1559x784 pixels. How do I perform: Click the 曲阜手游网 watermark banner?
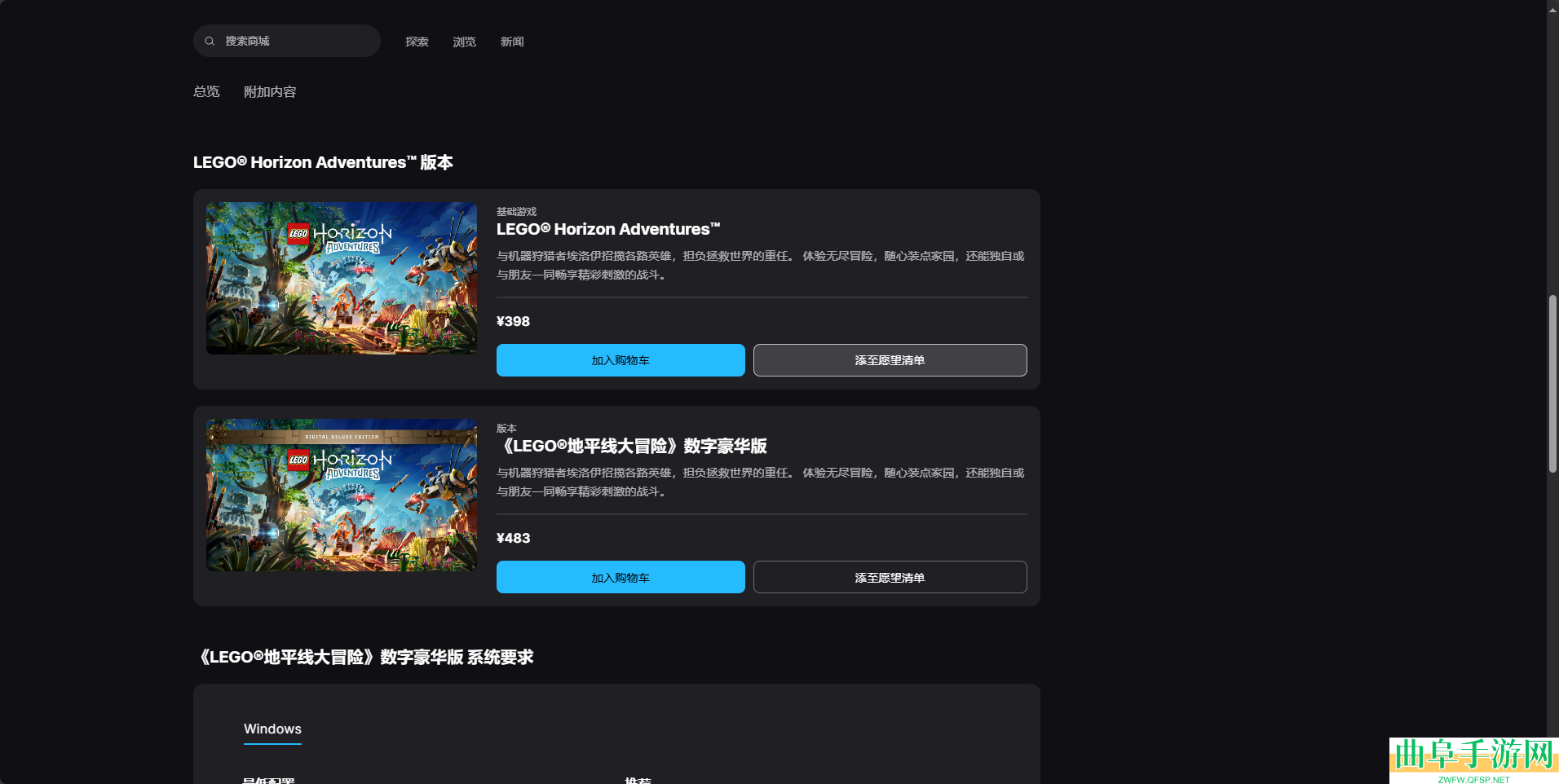pyautogui.click(x=1472, y=754)
